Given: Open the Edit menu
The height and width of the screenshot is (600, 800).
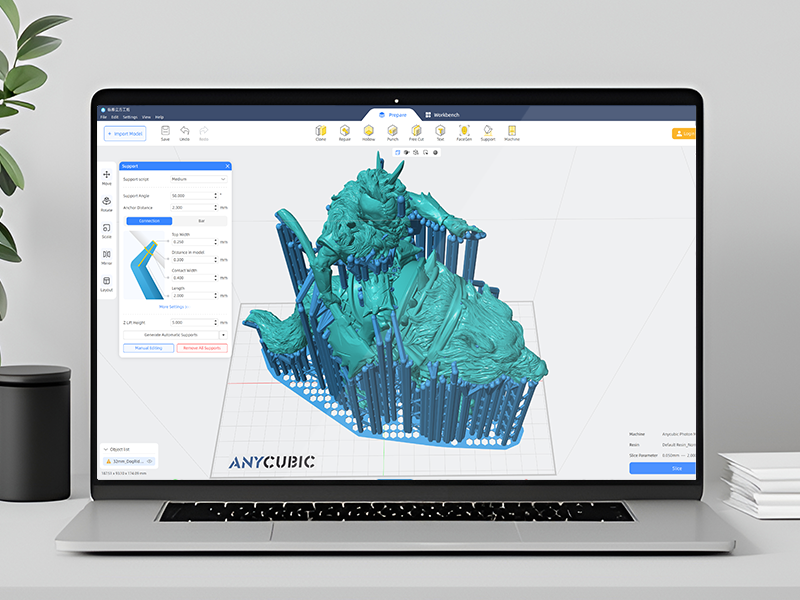Looking at the screenshot, I should point(115,117).
